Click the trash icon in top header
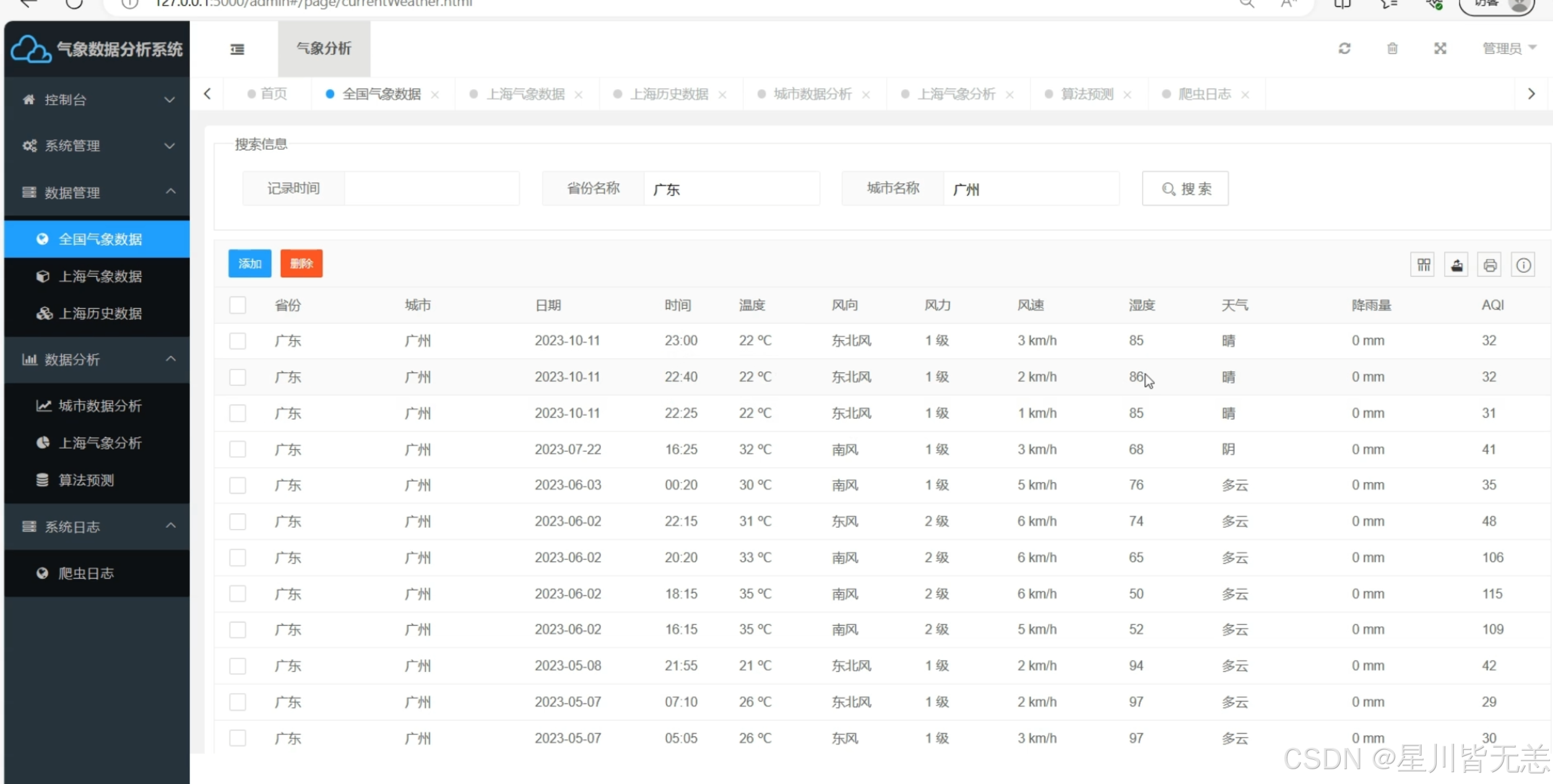Image resolution: width=1553 pixels, height=784 pixels. (1392, 48)
